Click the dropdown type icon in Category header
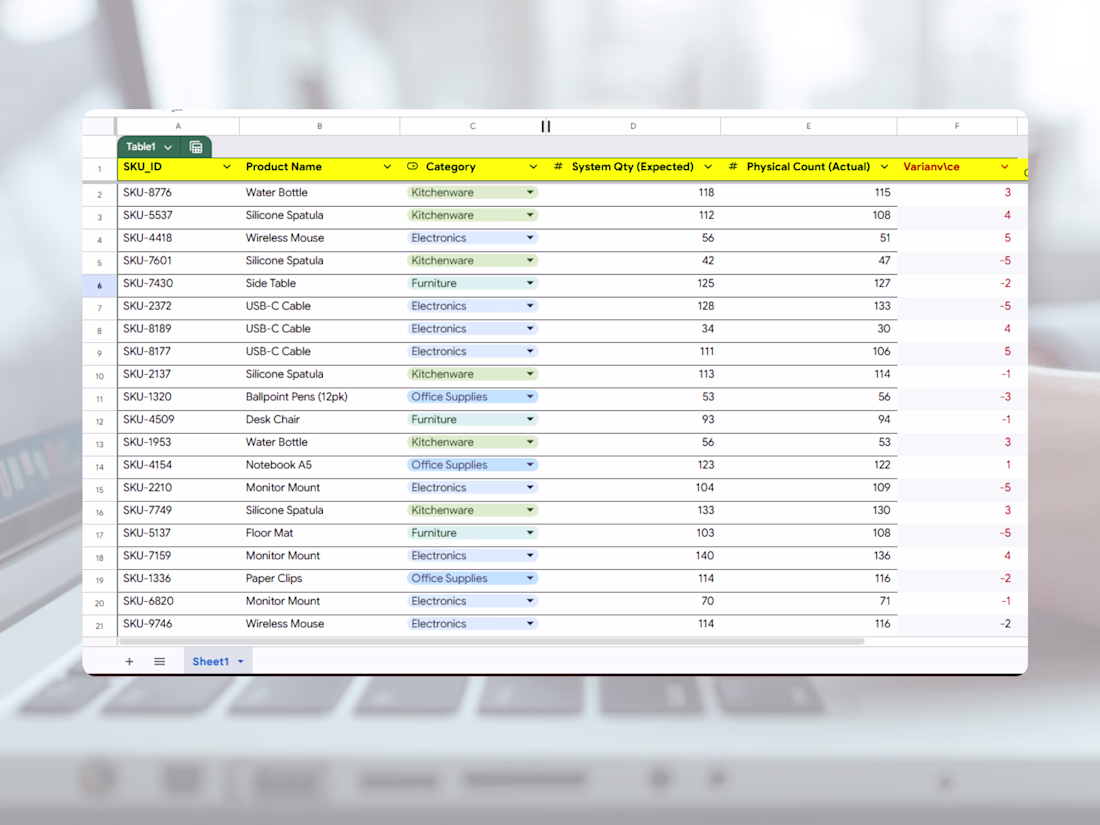Screen dimensions: 1100x825 [x=412, y=166]
